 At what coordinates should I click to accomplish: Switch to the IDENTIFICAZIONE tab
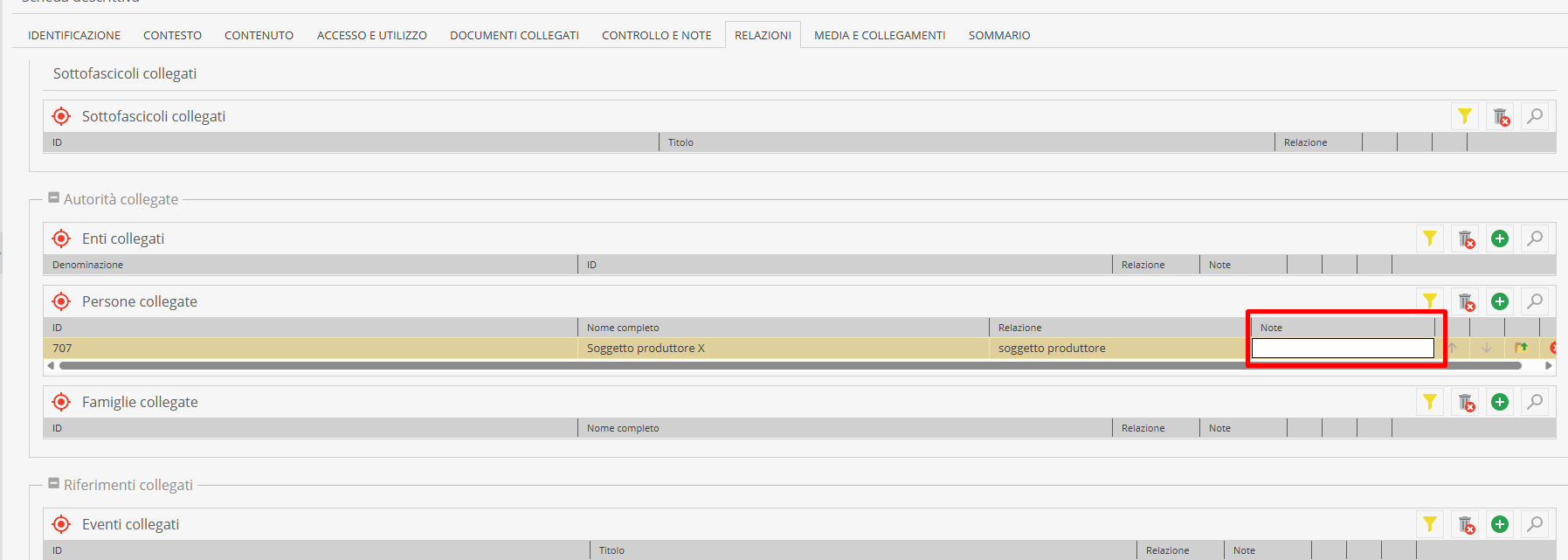[x=74, y=35]
